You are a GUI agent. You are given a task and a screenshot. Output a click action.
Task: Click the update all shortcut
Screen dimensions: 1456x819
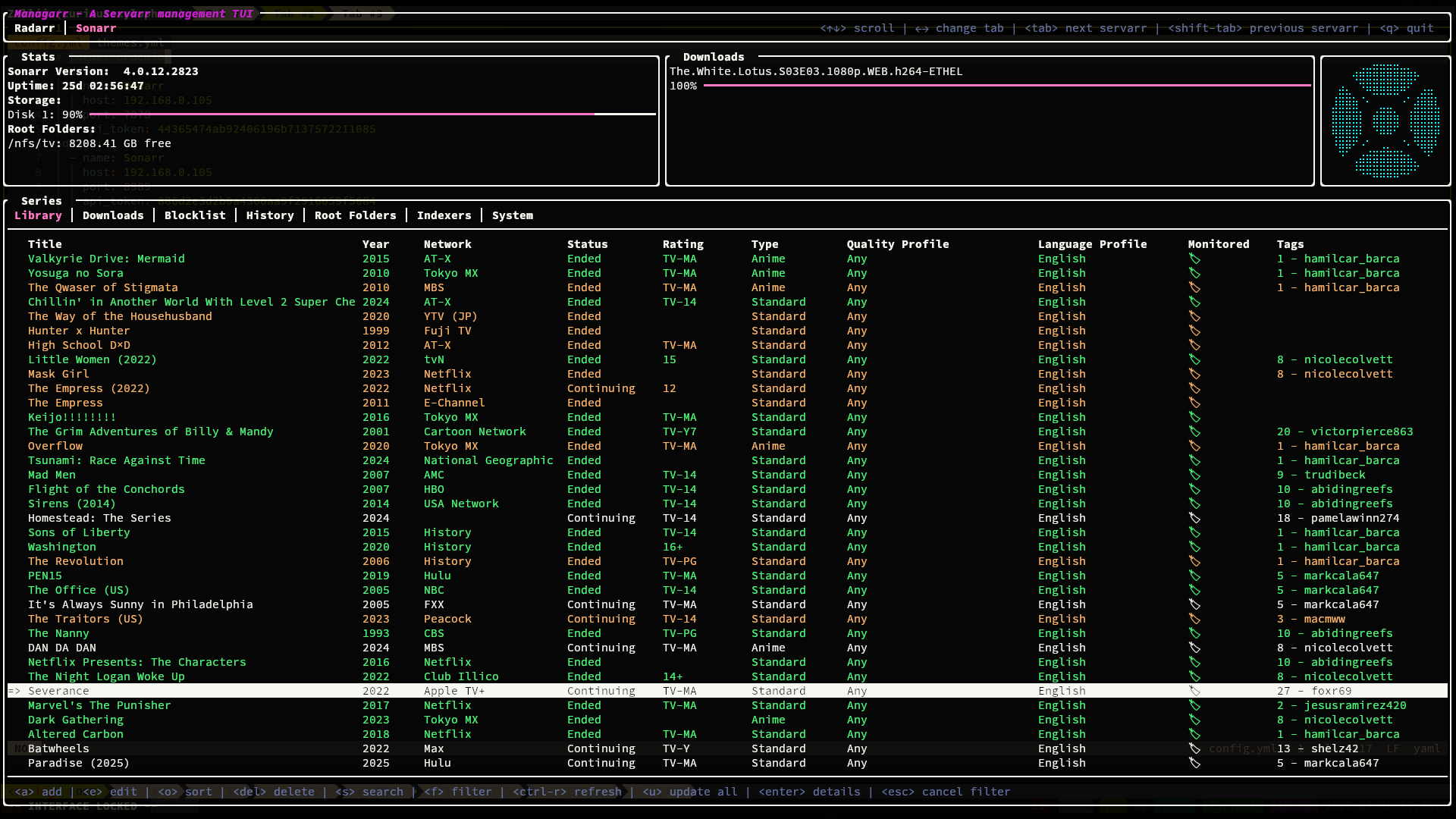click(689, 792)
